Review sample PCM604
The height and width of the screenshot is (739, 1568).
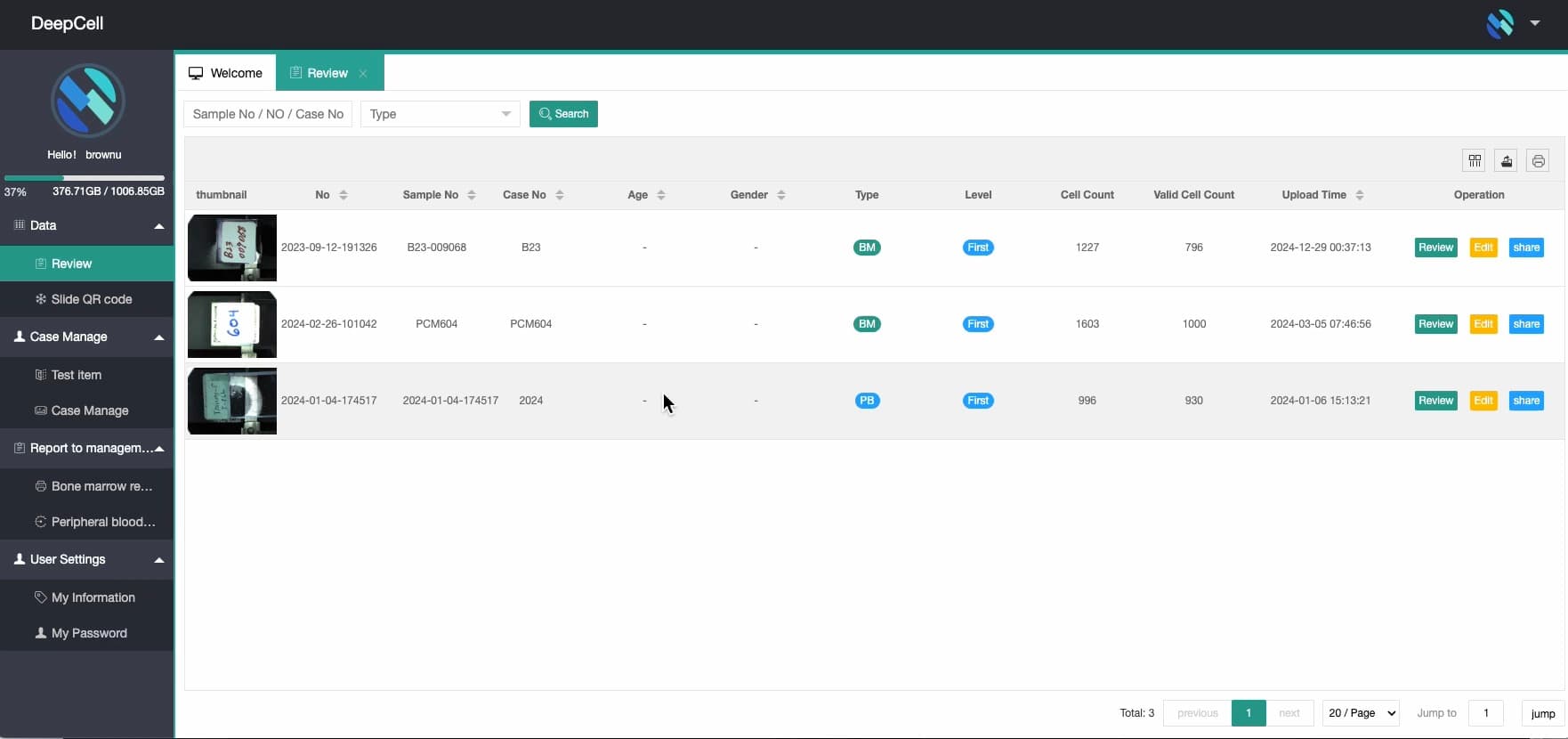tap(1435, 324)
